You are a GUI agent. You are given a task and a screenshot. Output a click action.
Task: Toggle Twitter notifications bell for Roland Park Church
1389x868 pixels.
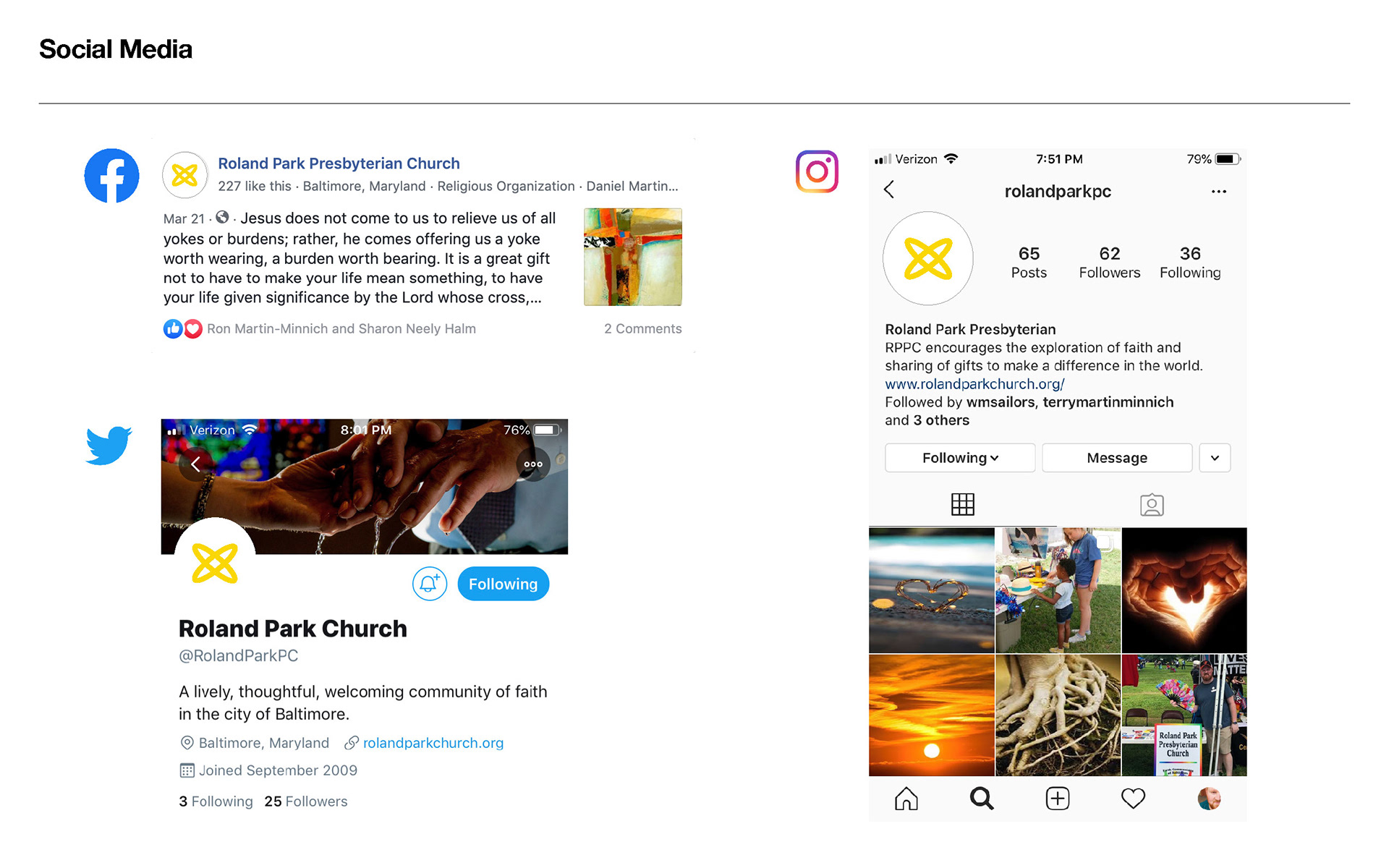pos(430,584)
